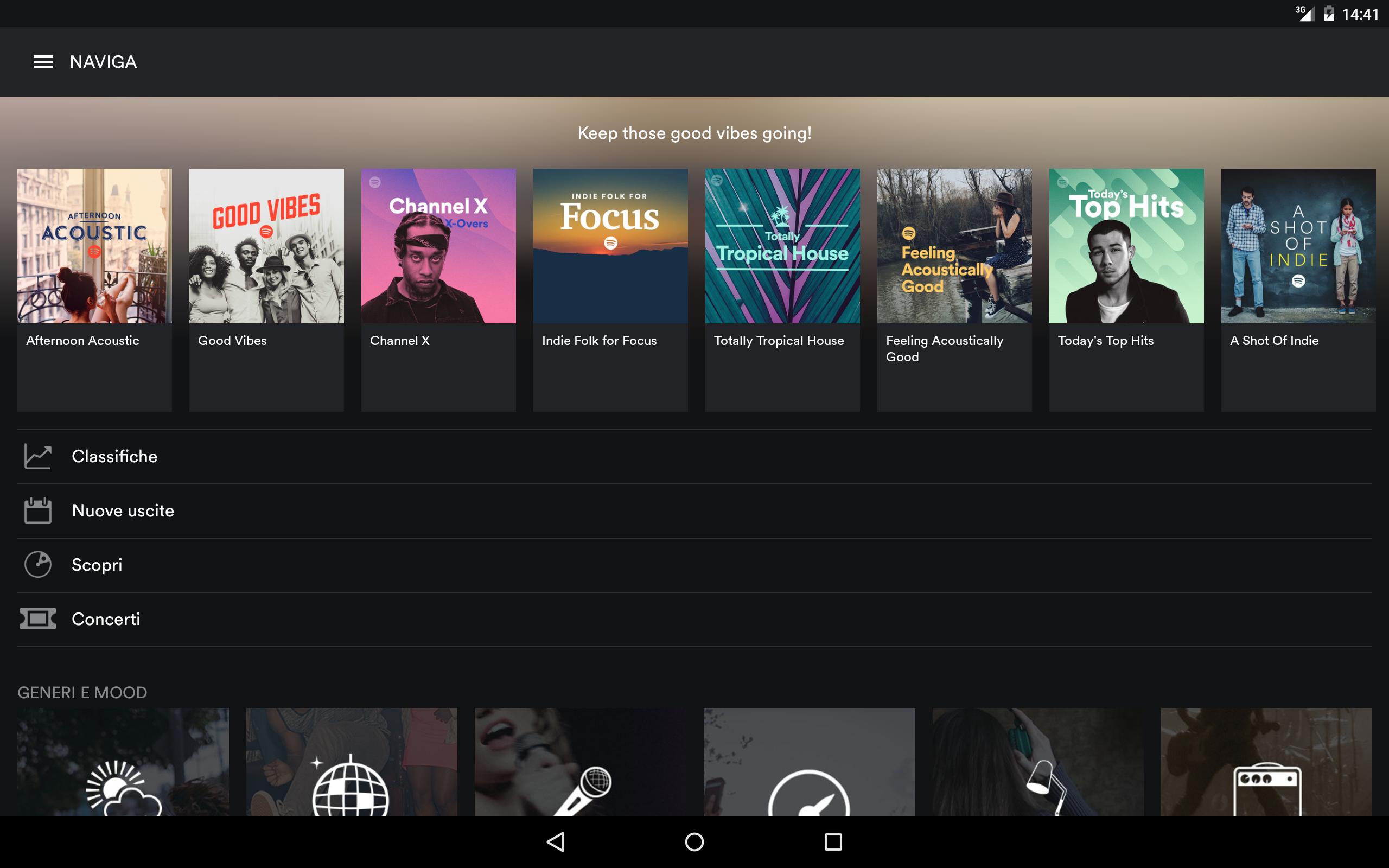The image size is (1389, 868).
Task: Open the disco ball party genre tile
Action: click(352, 762)
